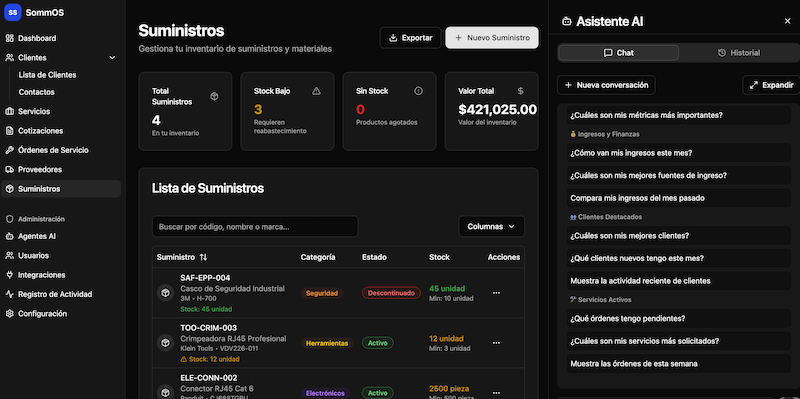The width and height of the screenshot is (800, 399).
Task: Switch to the Historial tab
Action: [739, 53]
